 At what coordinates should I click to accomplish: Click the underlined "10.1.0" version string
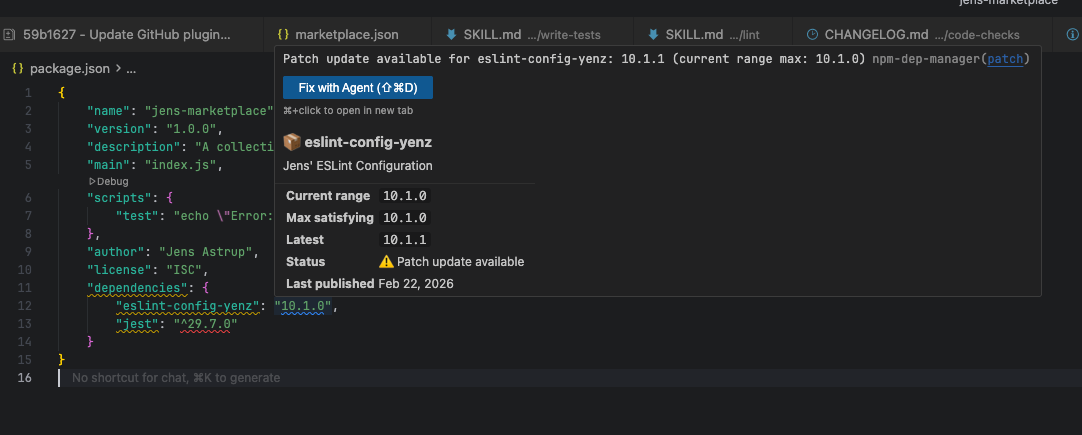point(304,306)
